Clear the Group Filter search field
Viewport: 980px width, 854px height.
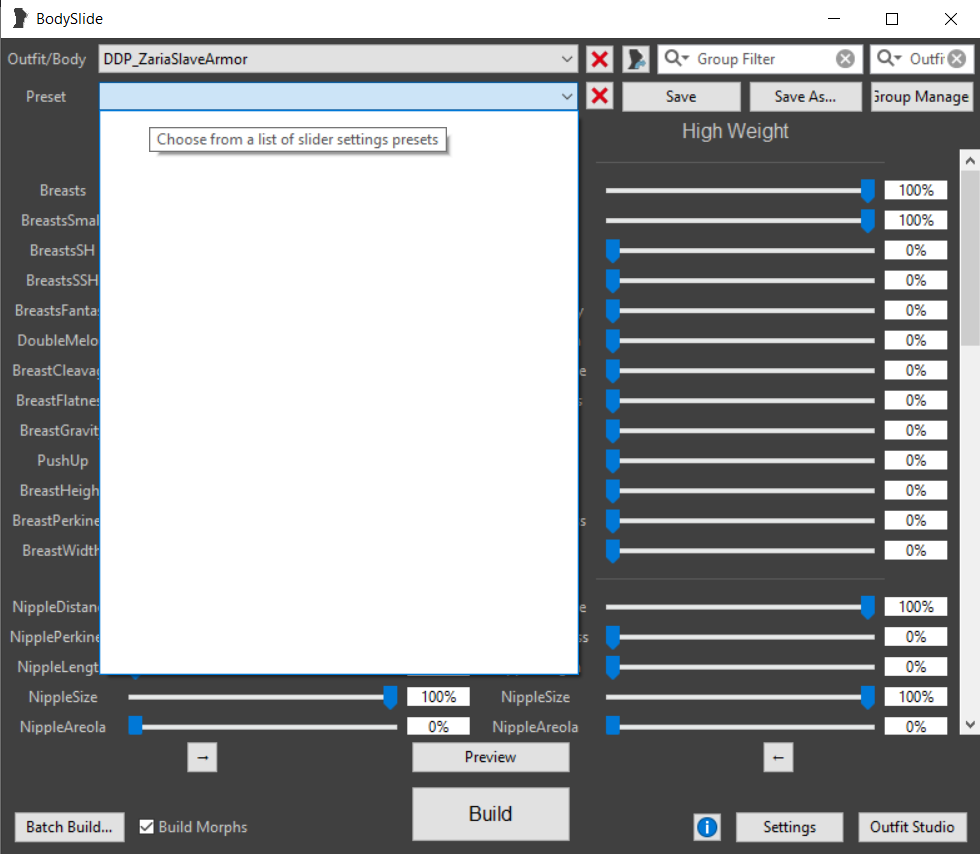pyautogui.click(x=845, y=59)
